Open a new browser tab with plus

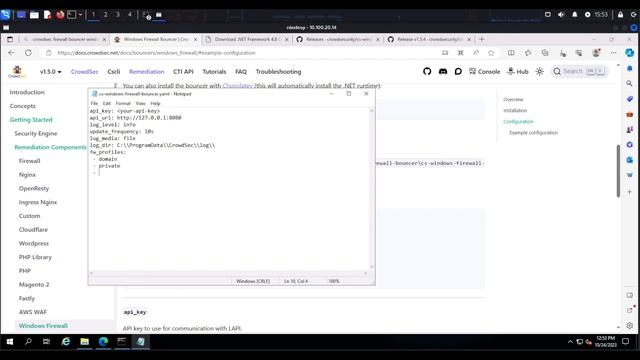coord(482,39)
